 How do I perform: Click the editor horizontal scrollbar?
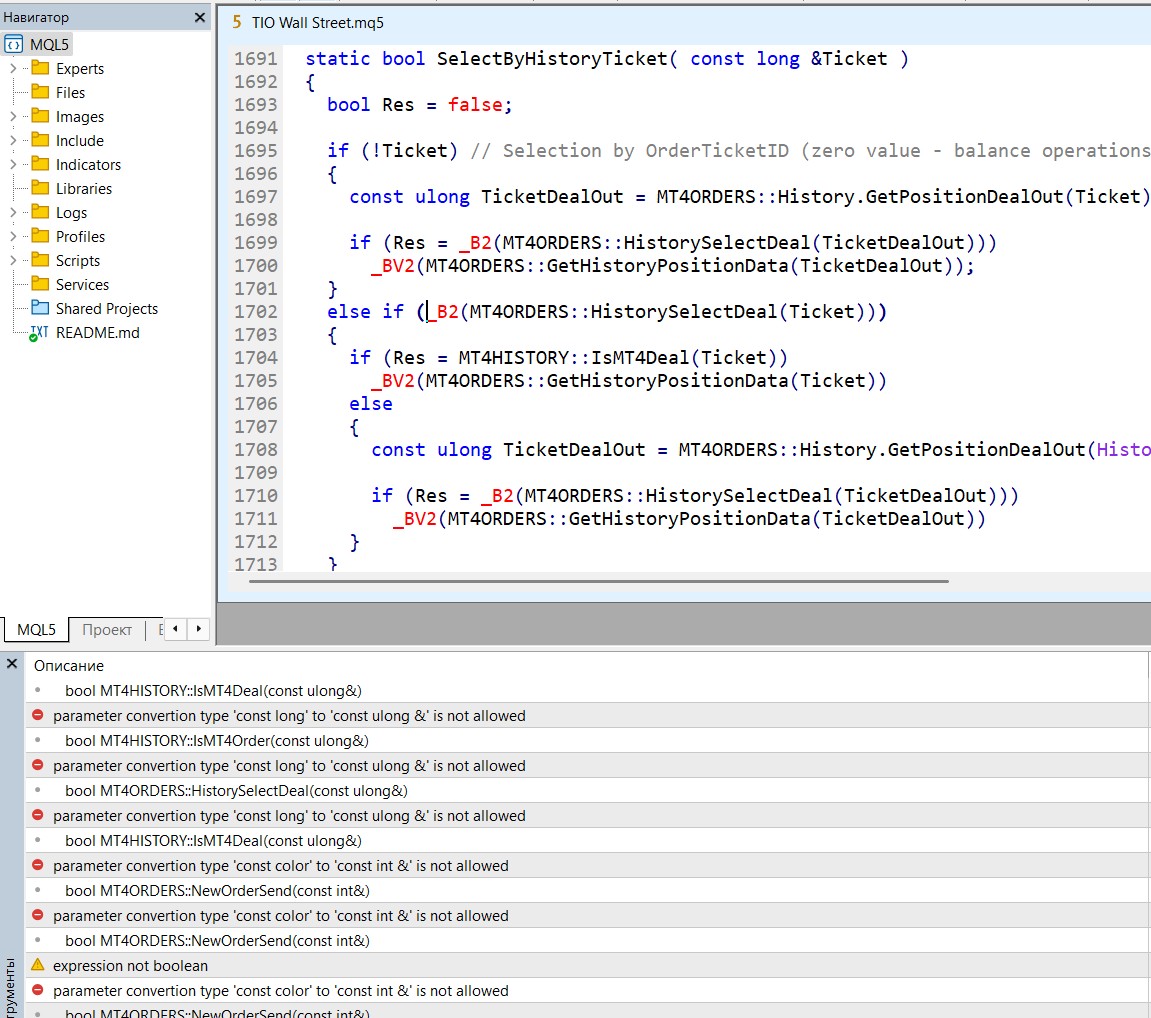(598, 581)
